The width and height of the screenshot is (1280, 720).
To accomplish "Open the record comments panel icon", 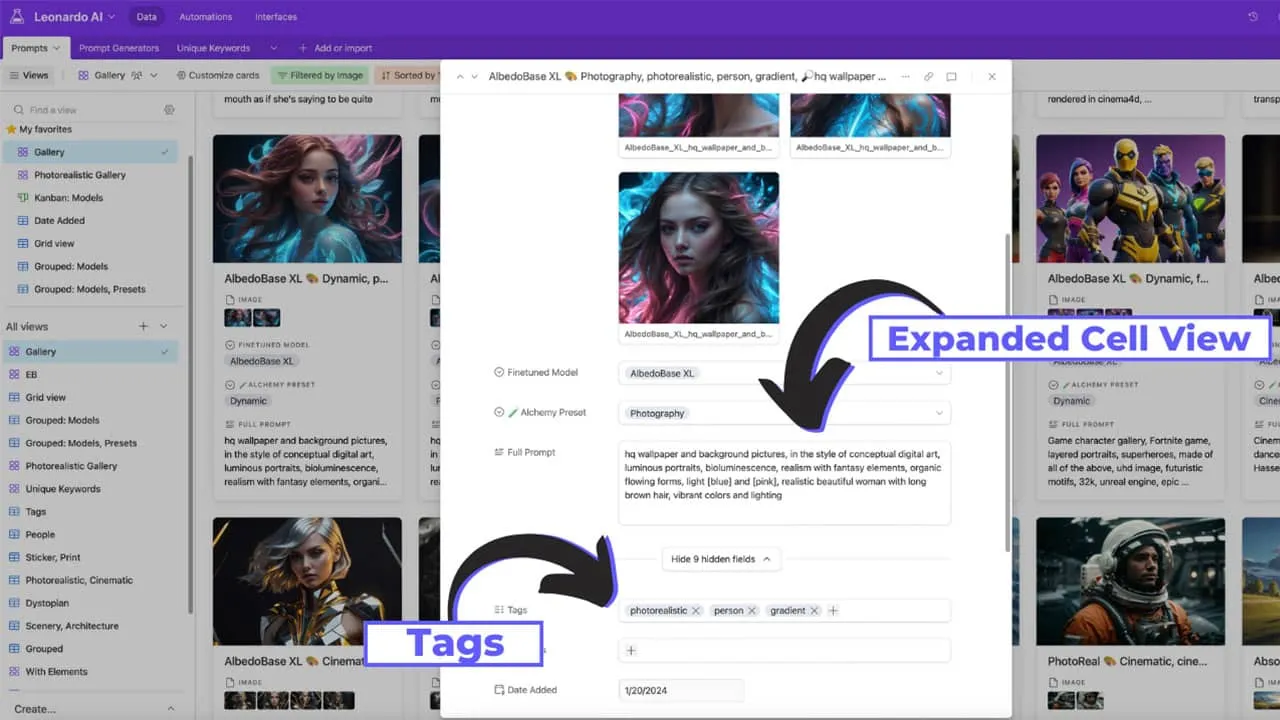I will (951, 76).
